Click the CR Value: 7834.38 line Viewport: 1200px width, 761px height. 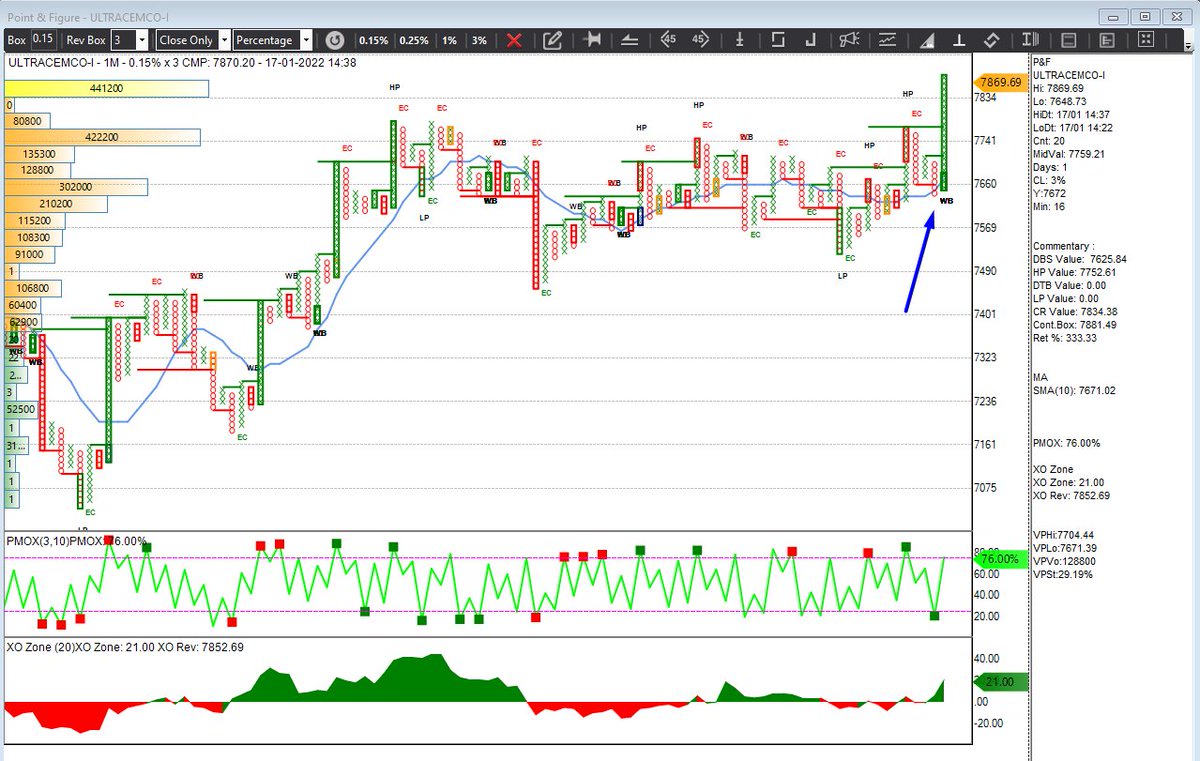(1074, 311)
